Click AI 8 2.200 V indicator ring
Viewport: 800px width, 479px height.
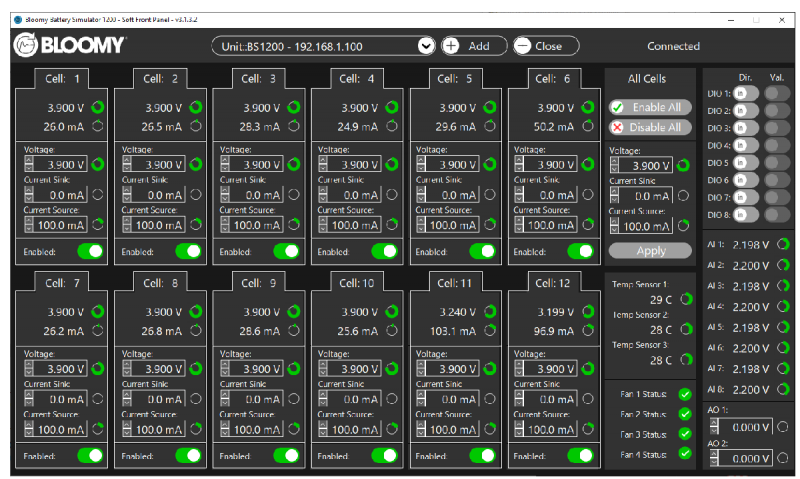coord(783,389)
